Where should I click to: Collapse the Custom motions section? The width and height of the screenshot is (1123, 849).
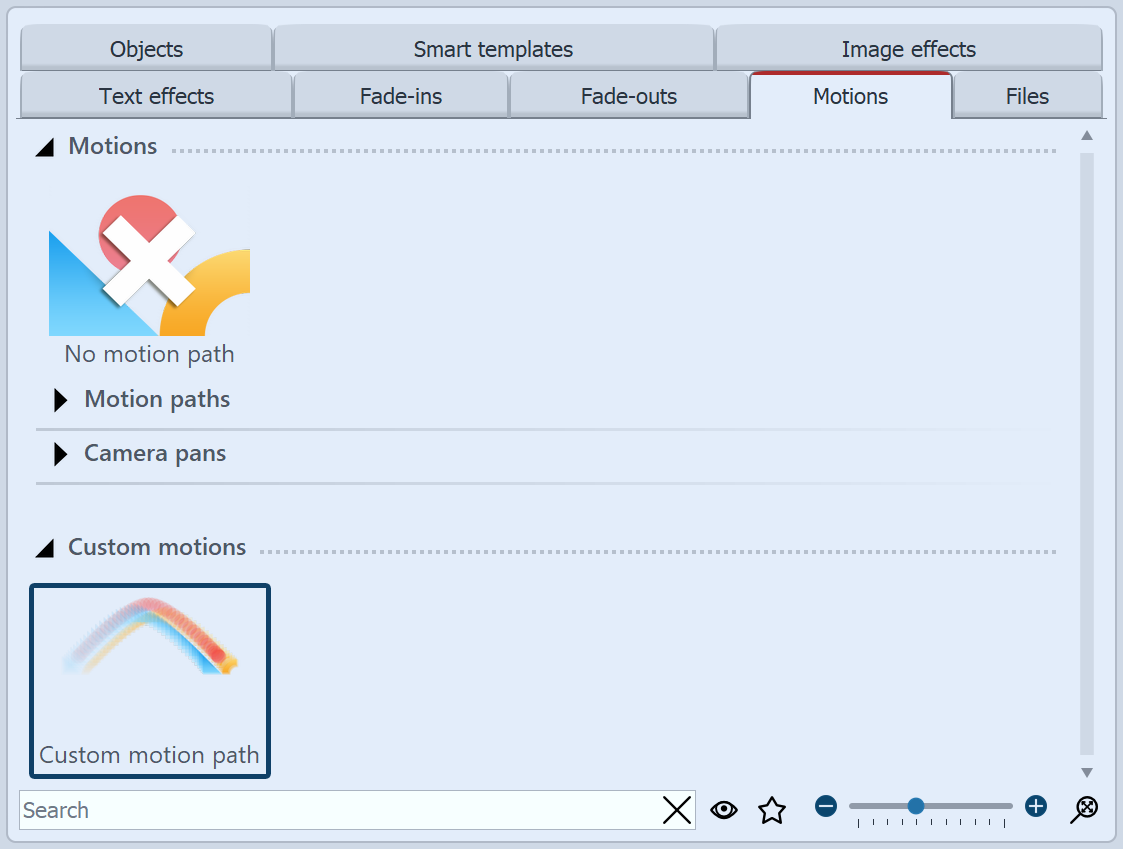[x=44, y=548]
